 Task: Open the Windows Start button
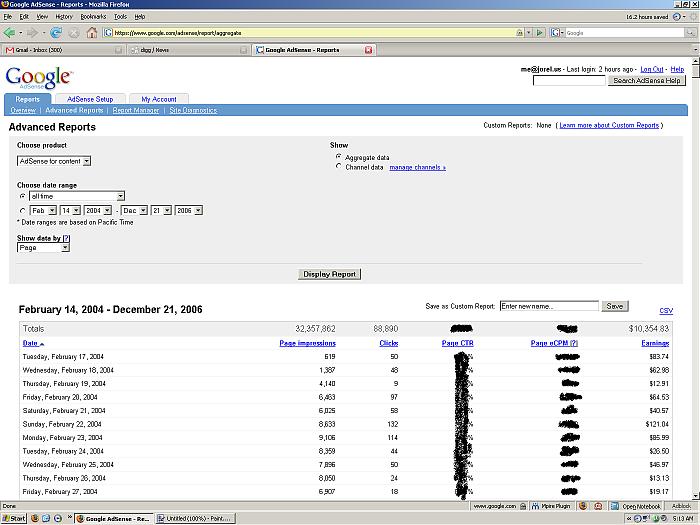point(13,518)
